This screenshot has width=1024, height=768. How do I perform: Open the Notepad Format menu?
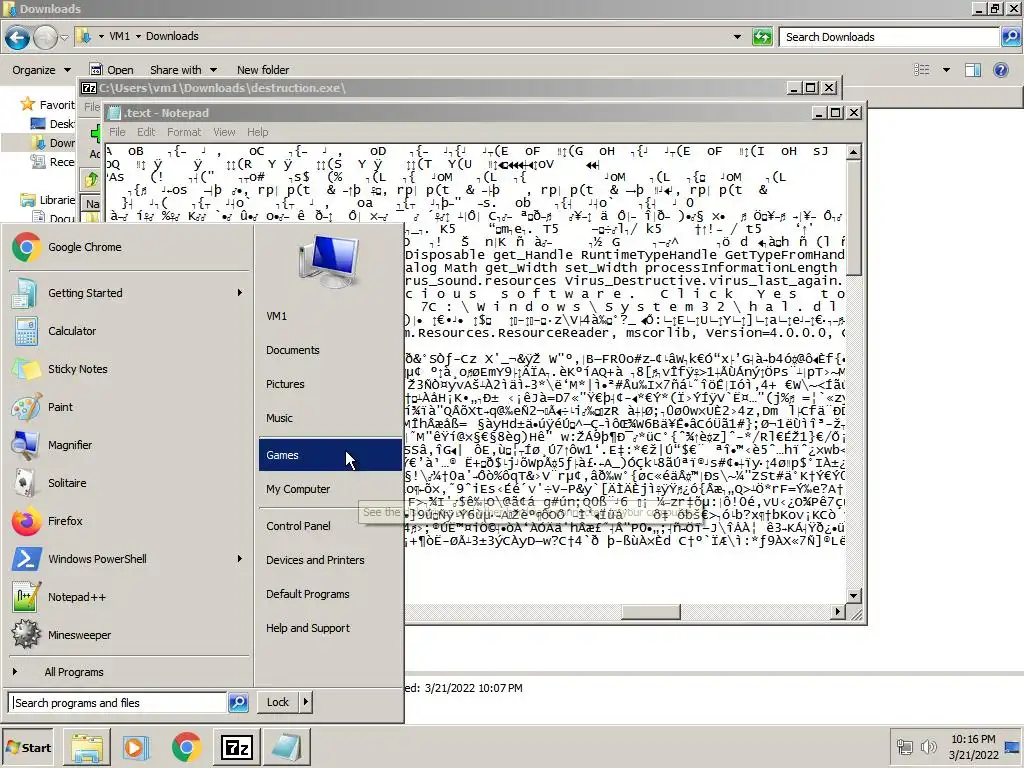[x=184, y=132]
